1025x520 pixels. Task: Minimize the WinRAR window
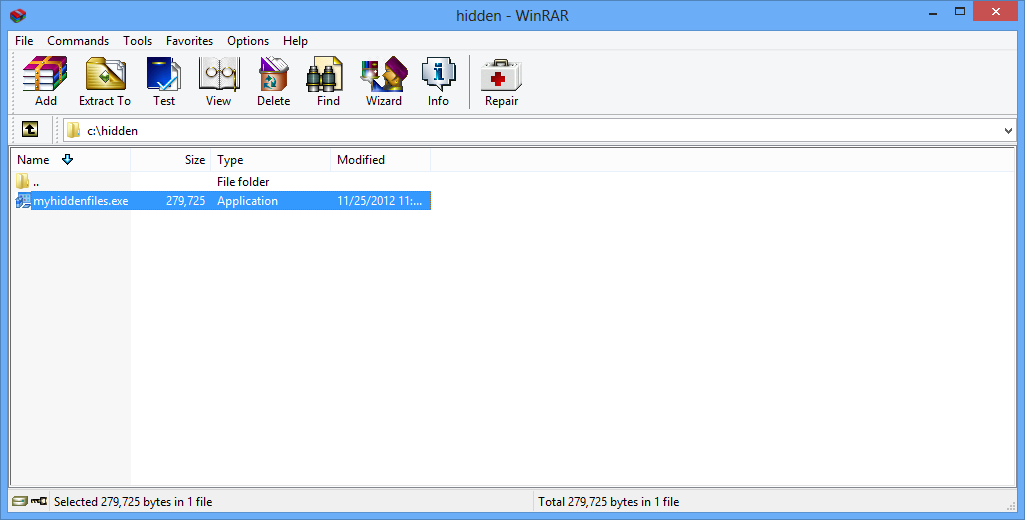pyautogui.click(x=933, y=12)
